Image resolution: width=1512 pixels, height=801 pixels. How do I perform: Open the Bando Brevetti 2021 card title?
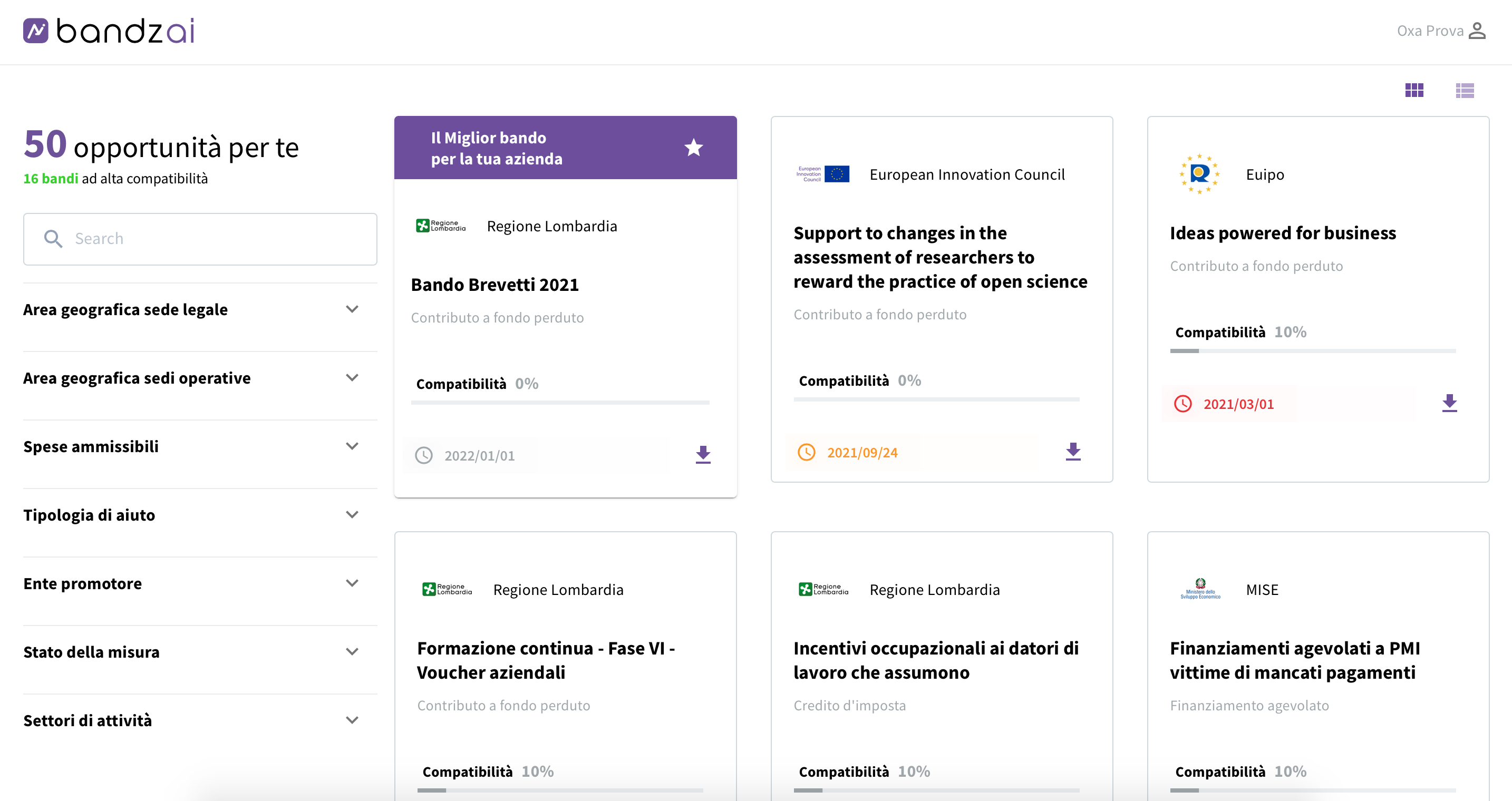(494, 285)
